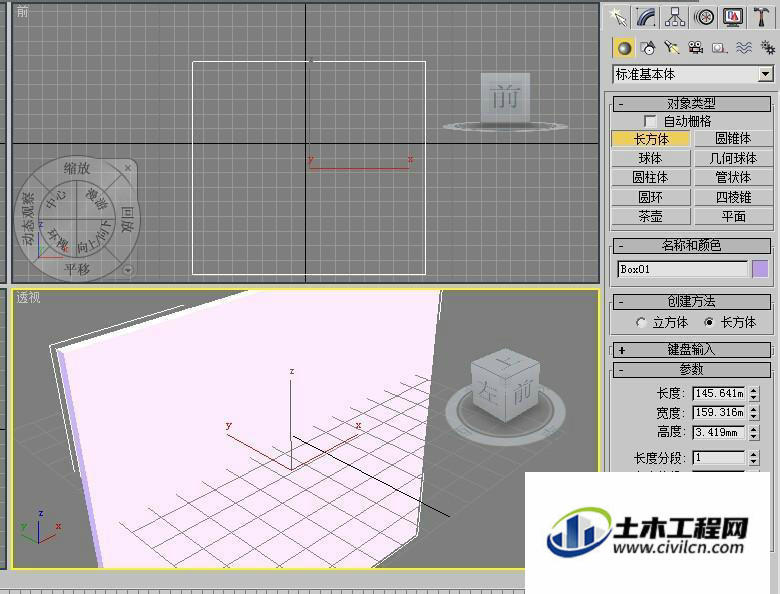Click the Box01 object name field
The image size is (780, 594).
[x=682, y=269]
